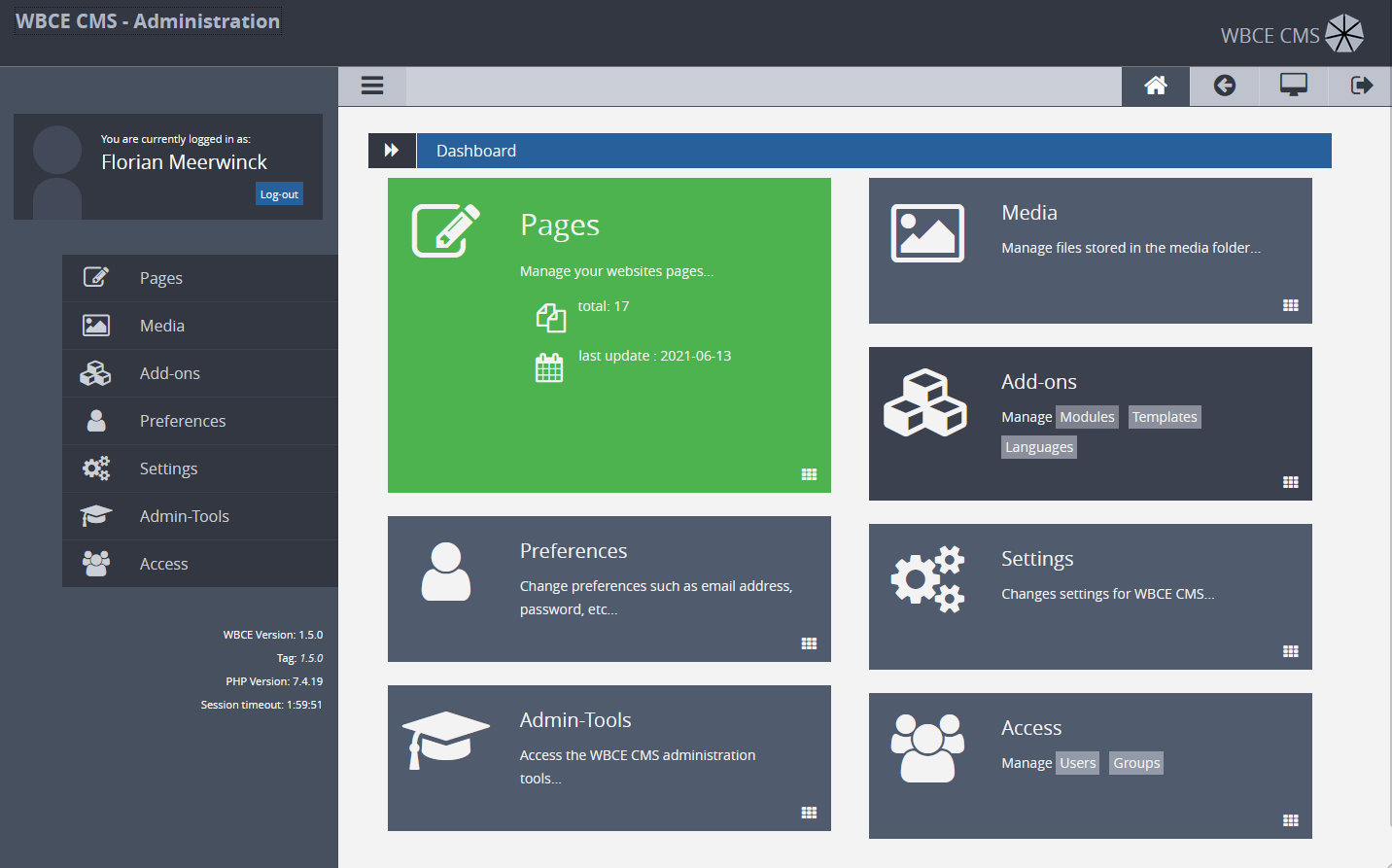Click the Preferences card heading
The image size is (1392, 868).
574,551
